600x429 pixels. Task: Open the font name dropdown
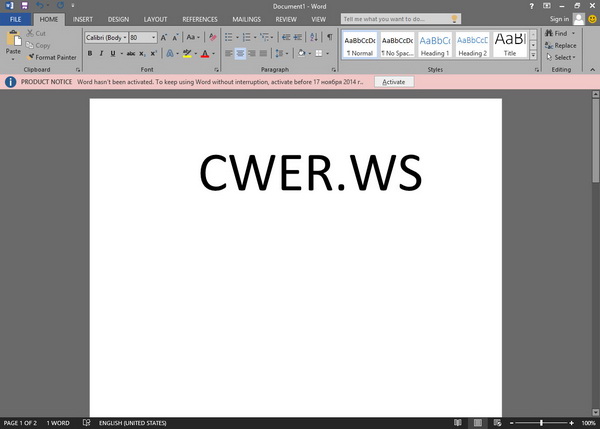click(125, 38)
